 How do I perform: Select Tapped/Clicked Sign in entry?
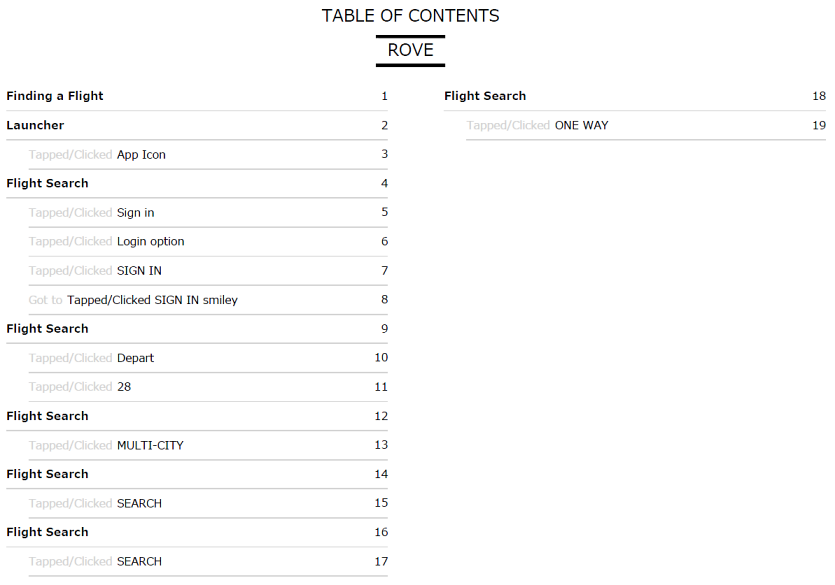coord(208,212)
